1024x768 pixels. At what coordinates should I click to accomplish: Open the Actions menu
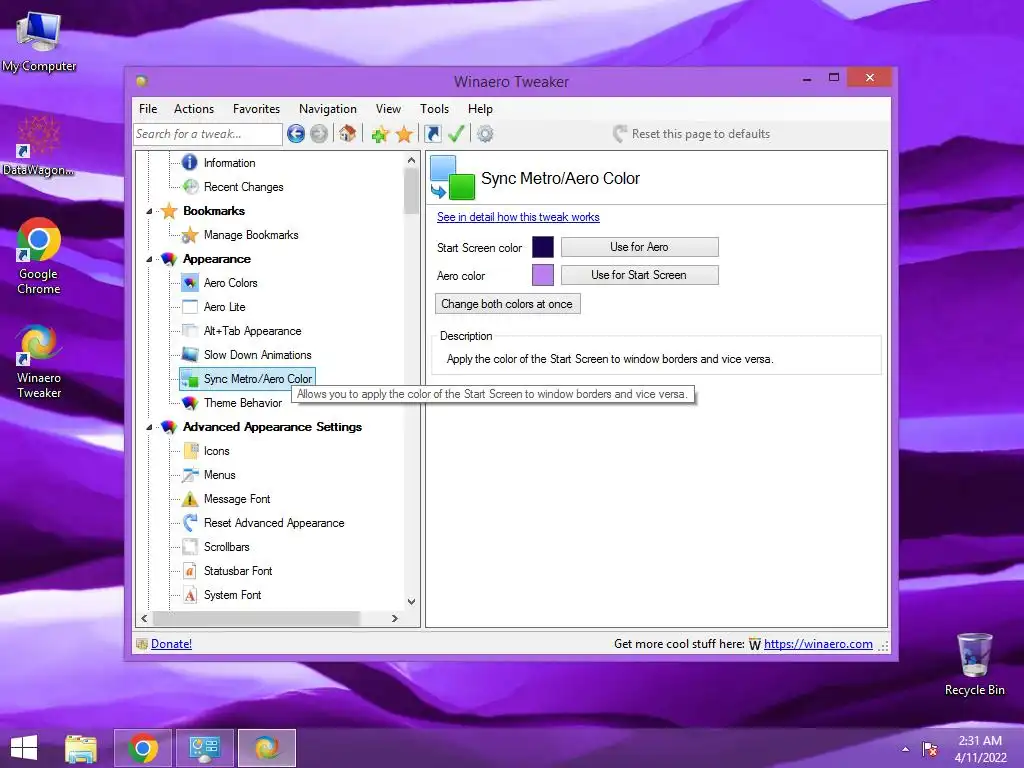coord(194,109)
